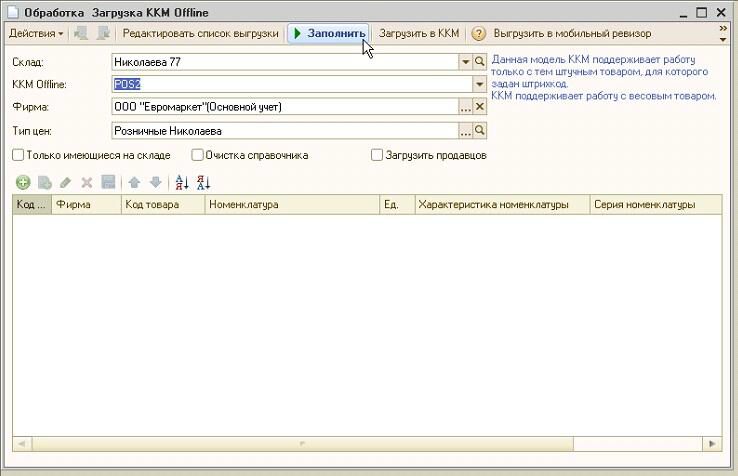The width and height of the screenshot is (738, 476).
Task: Click Характеристика номенклатуры column header
Action: (502, 204)
